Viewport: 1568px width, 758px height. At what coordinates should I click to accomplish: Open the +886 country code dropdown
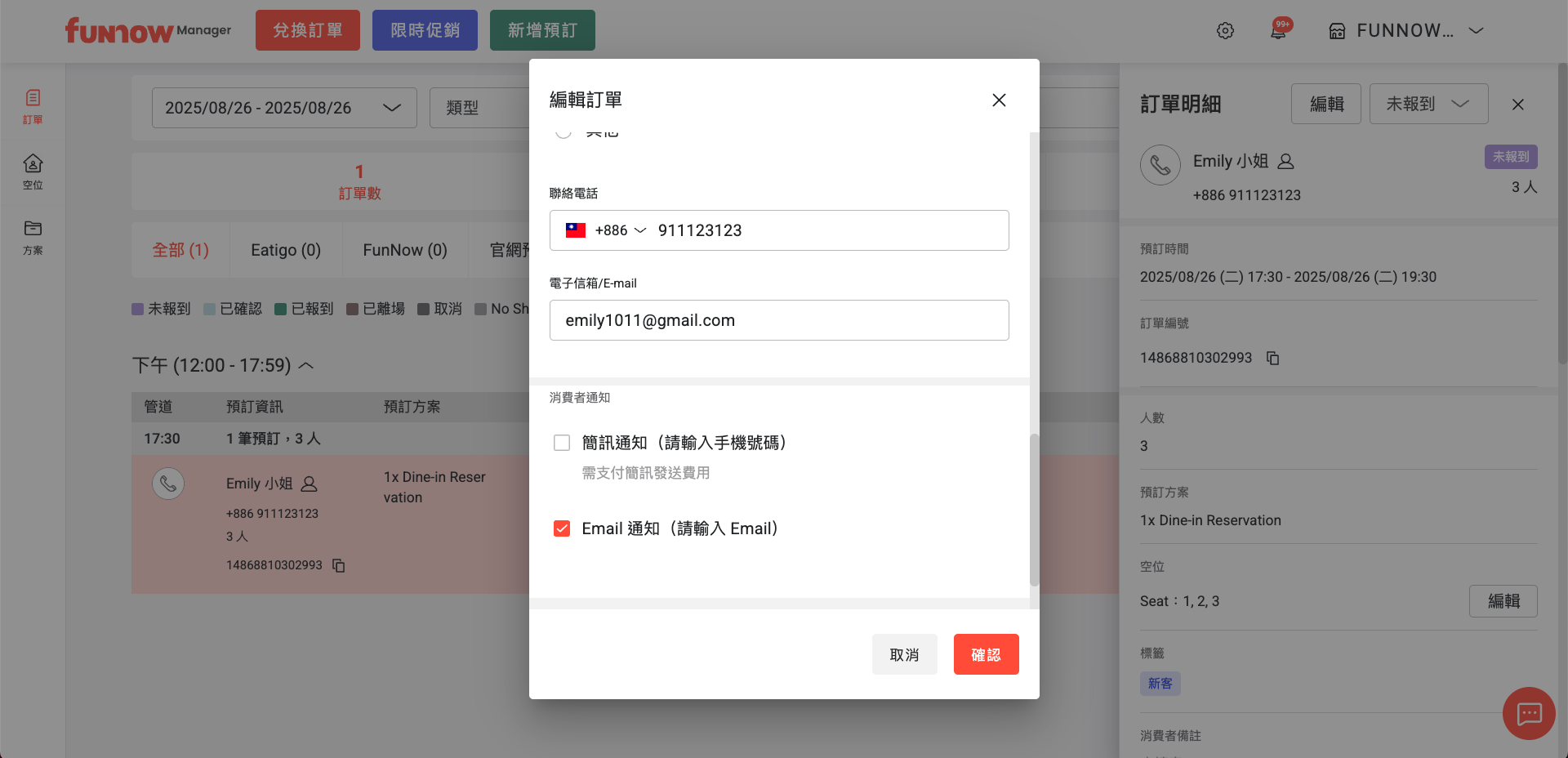(x=620, y=230)
